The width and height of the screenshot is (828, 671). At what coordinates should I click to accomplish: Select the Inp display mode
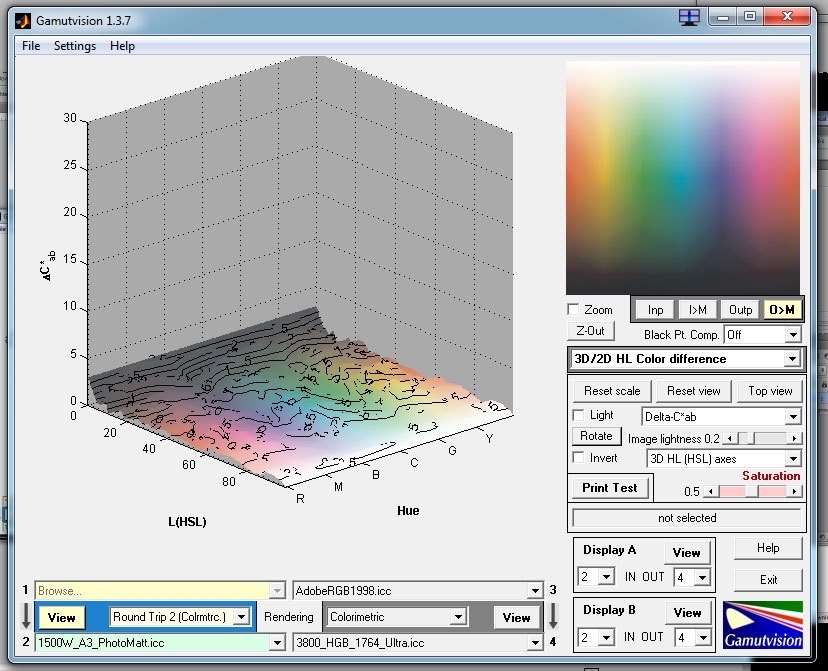(655, 310)
